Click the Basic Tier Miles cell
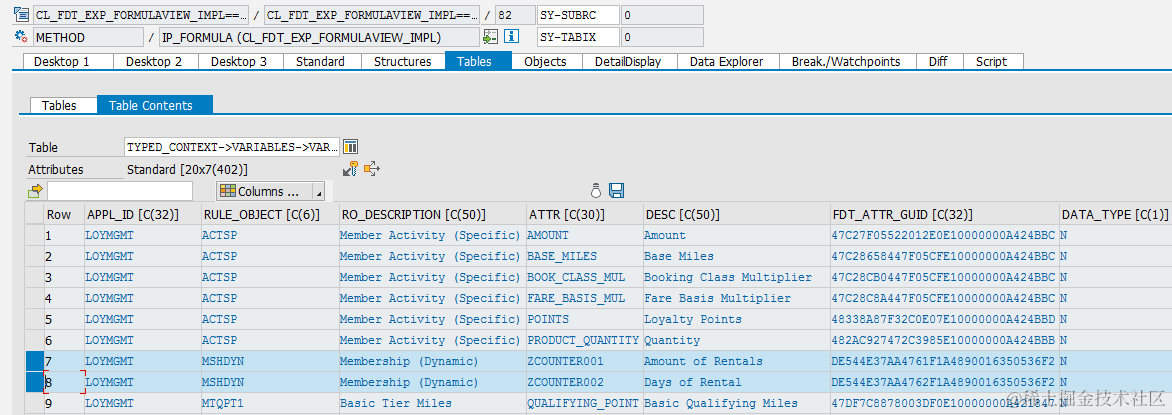This screenshot has height=415, width=1172. [x=433, y=403]
